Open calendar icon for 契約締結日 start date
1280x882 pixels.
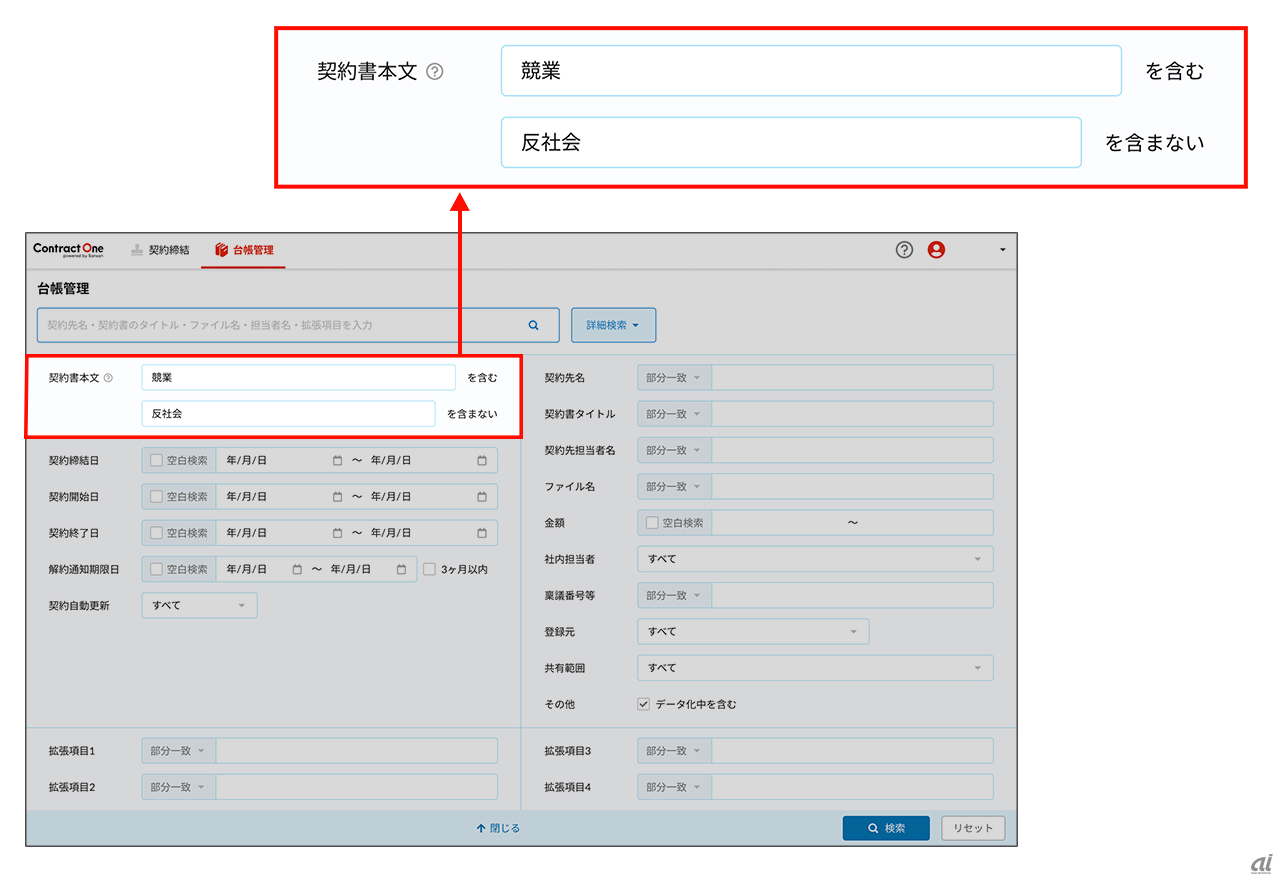pyautogui.click(x=337, y=461)
